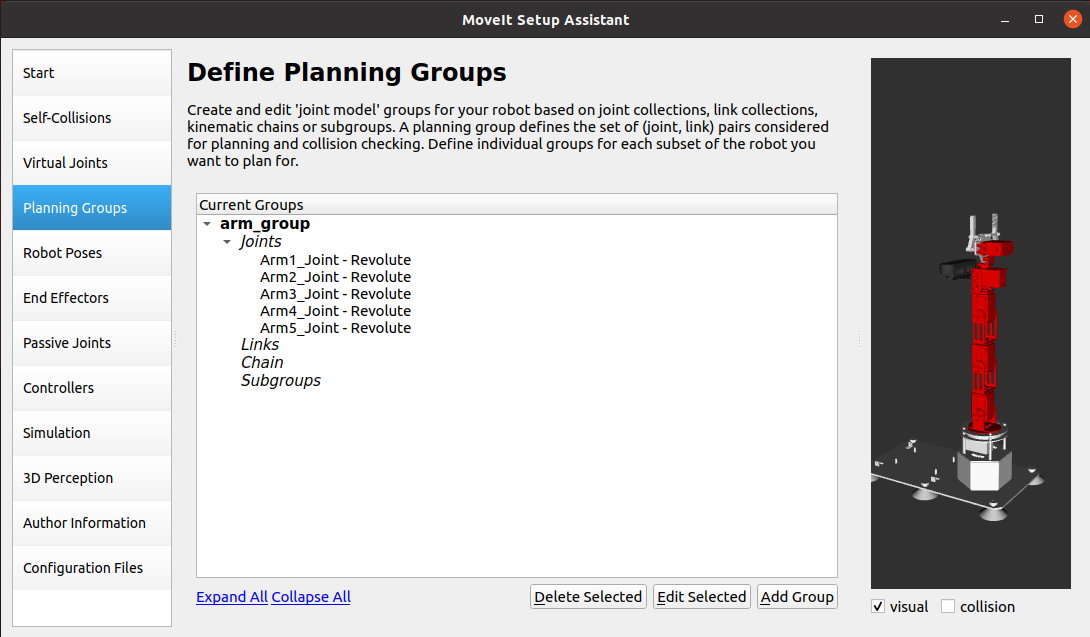This screenshot has height=637, width=1090.
Task: Collapse the Joints tree node
Action: (x=227, y=242)
